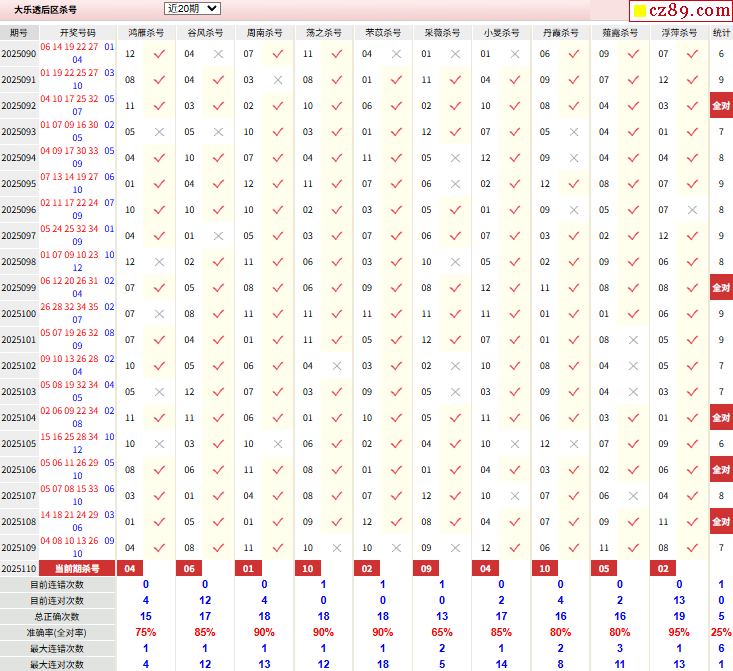The width and height of the screenshot is (733, 671).
Task: Click draw numbers 26 28 32 34 35
Action: click(69, 307)
